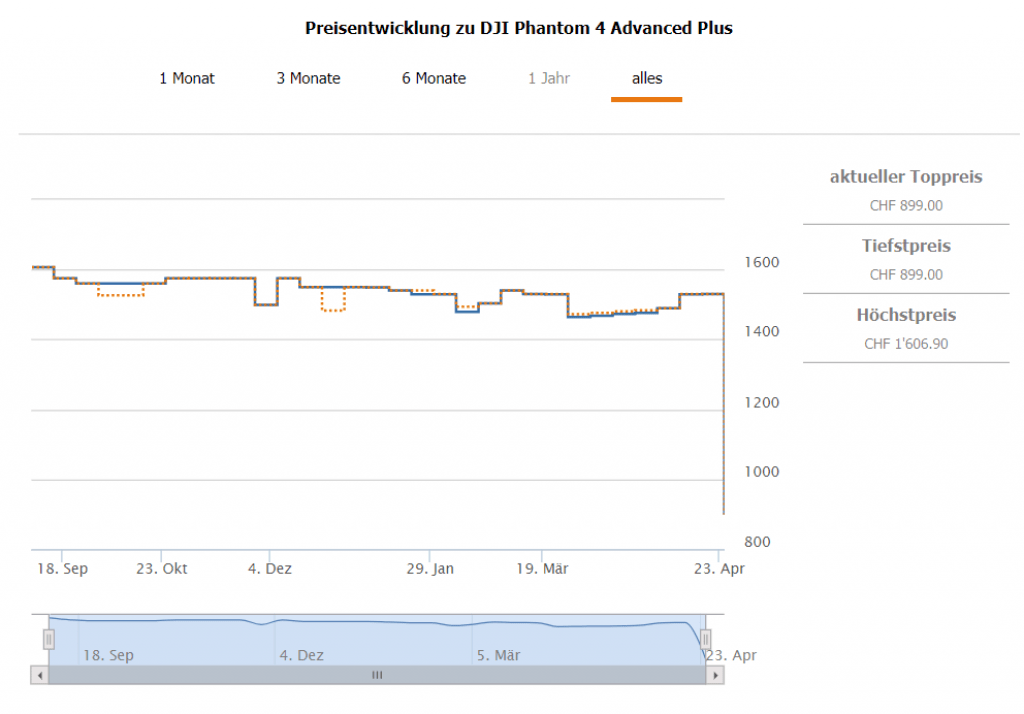
Task: Click the scrollbar thumb grip below the navigator
Action: [377, 675]
